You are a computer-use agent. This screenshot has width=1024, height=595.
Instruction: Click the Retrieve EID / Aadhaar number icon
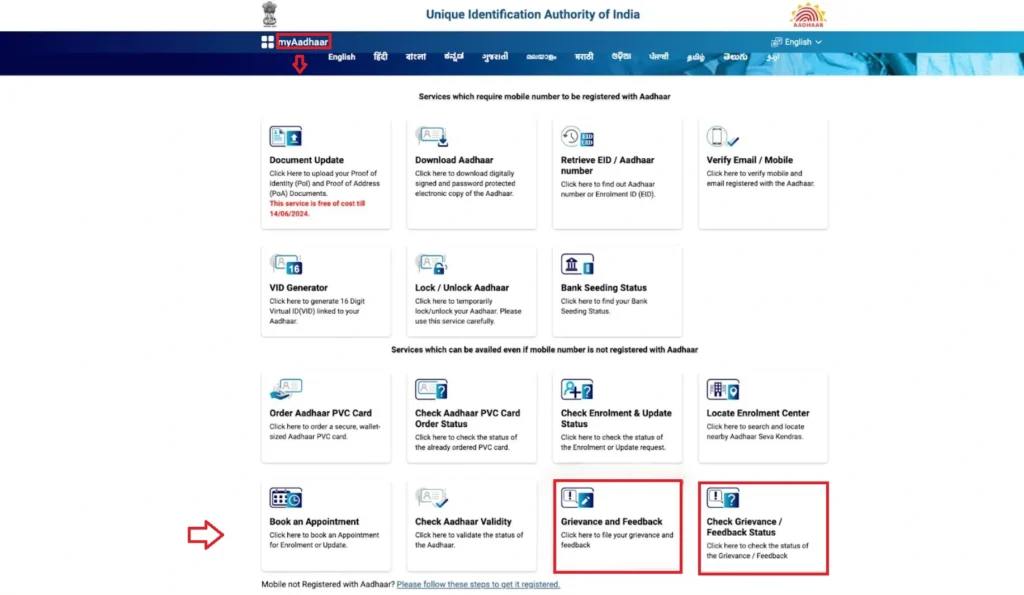pyautogui.click(x=577, y=137)
